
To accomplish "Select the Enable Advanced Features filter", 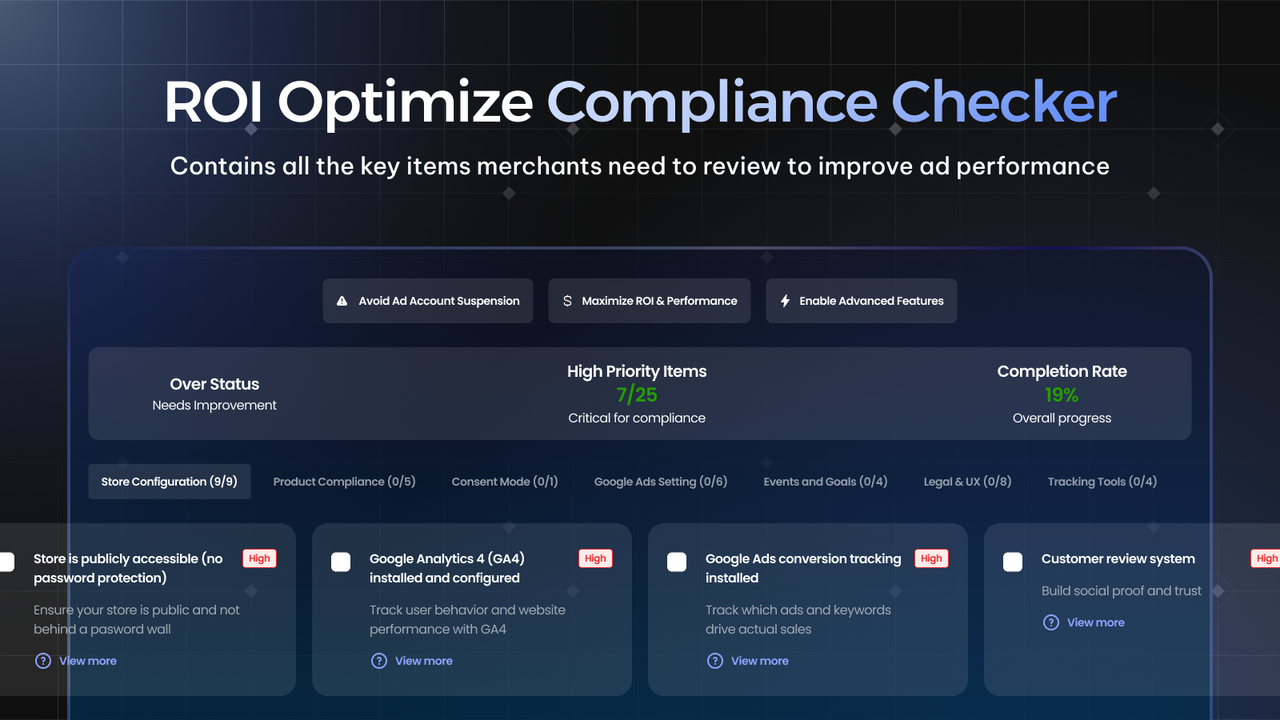I will (861, 301).
